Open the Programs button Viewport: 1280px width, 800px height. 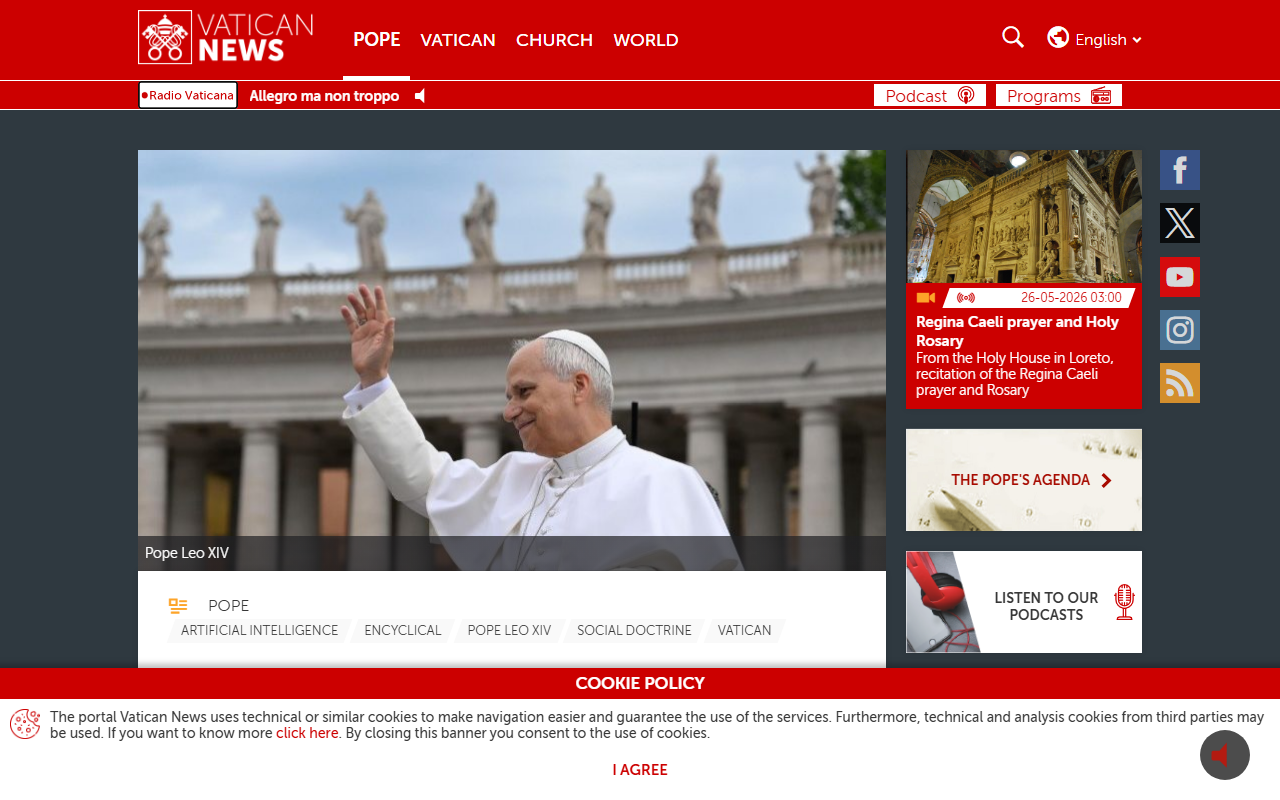pyautogui.click(x=1059, y=95)
